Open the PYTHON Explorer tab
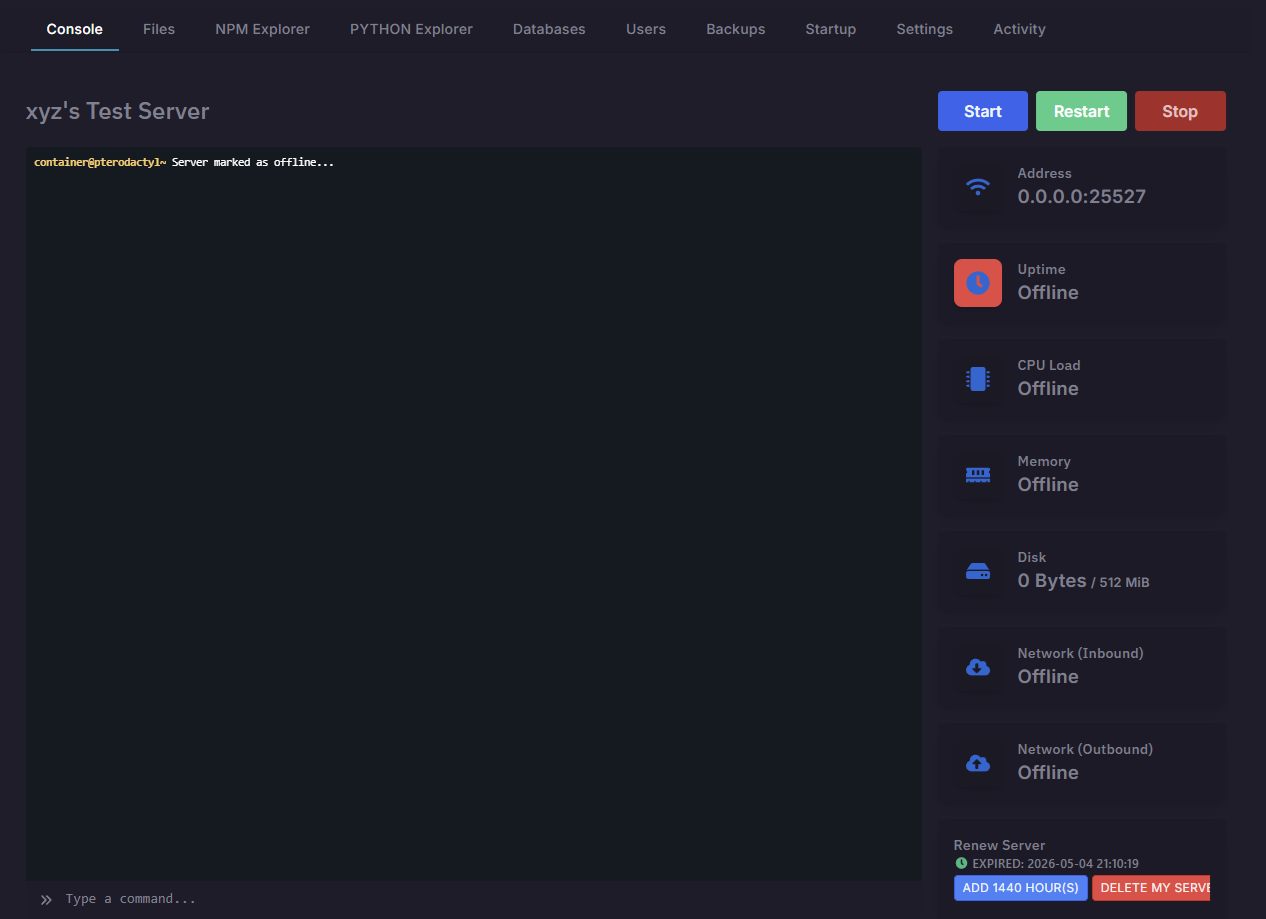1266x919 pixels. 411,29
